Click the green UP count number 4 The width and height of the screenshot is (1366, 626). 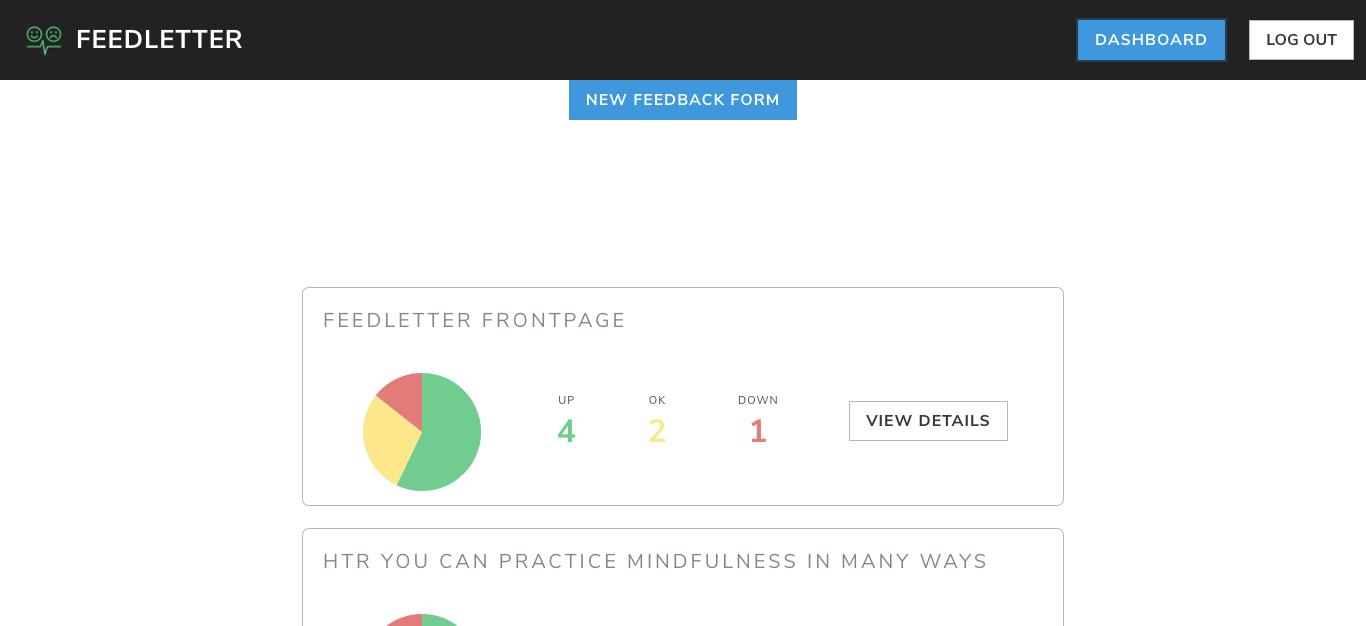[566, 431]
